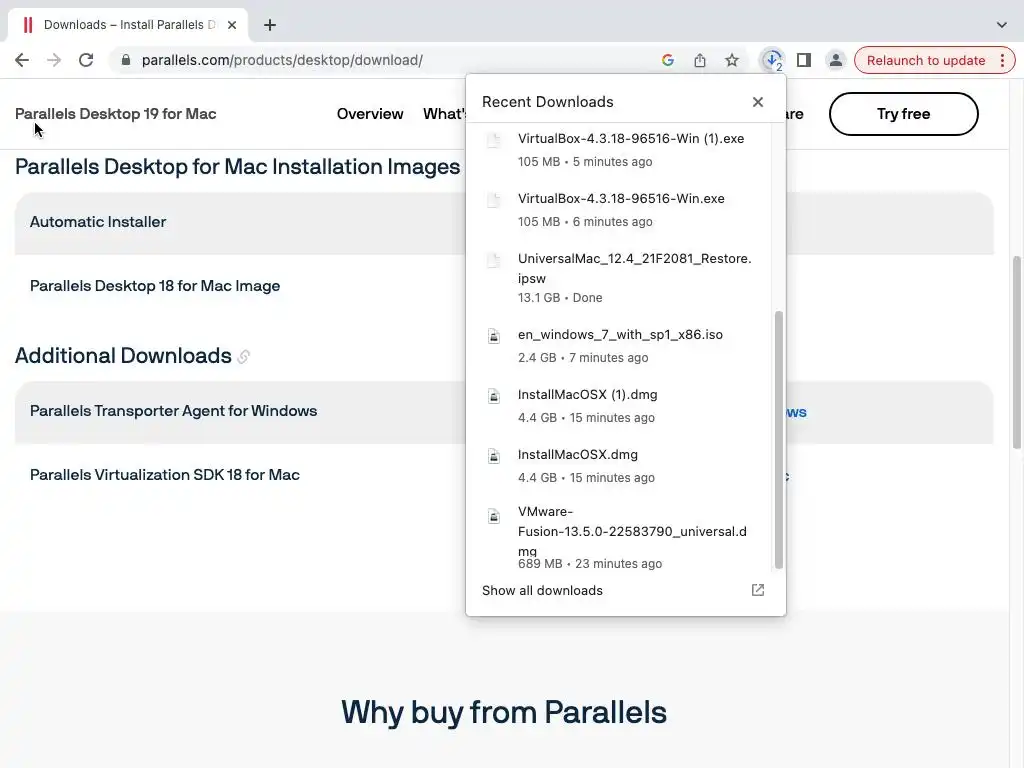Click the Parallels favicon on the tab
The height and width of the screenshot is (768, 1024).
[27, 25]
